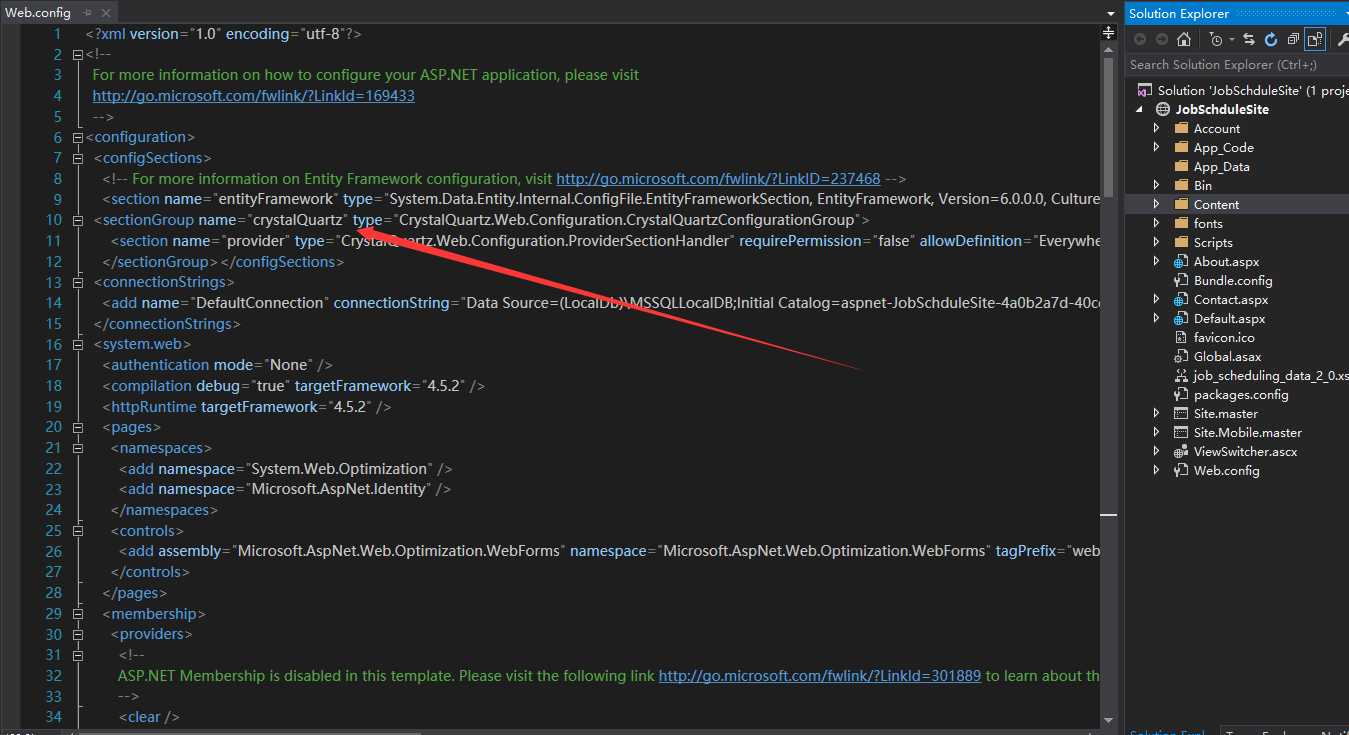Collapse the system.web outline on line 16
This screenshot has height=735, width=1349.
[77, 345]
